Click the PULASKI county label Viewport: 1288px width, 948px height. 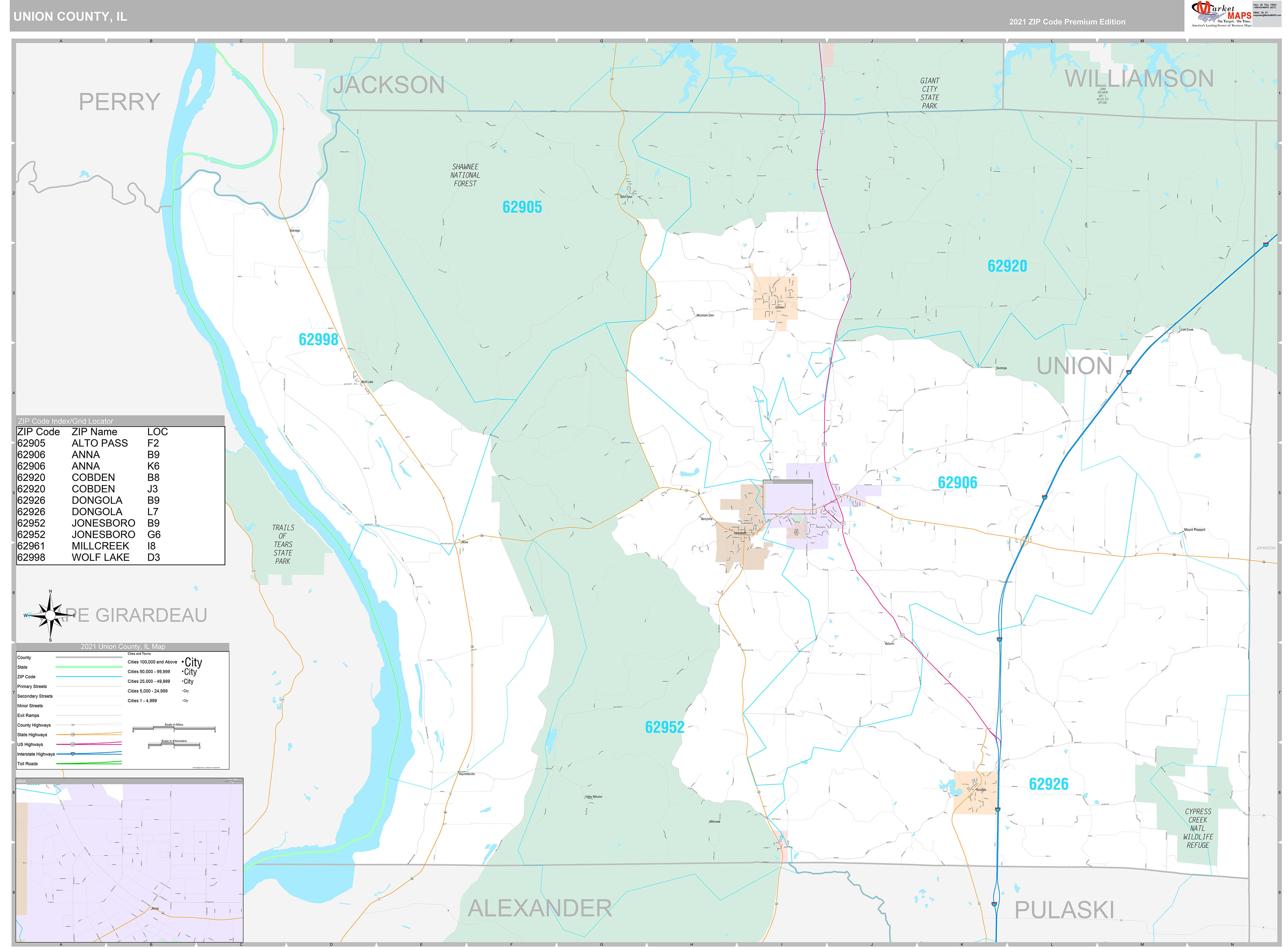(1064, 910)
